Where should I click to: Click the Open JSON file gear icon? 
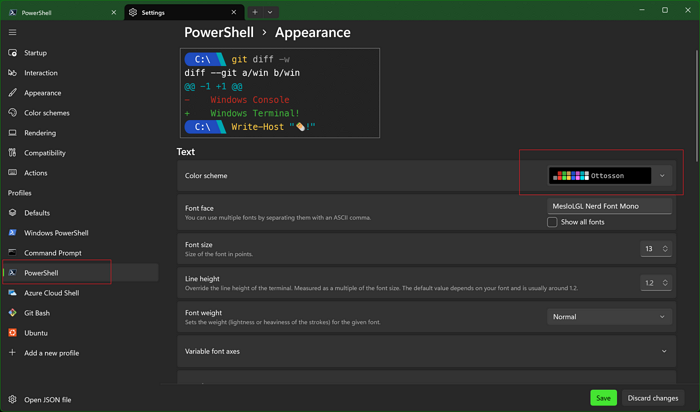point(12,399)
